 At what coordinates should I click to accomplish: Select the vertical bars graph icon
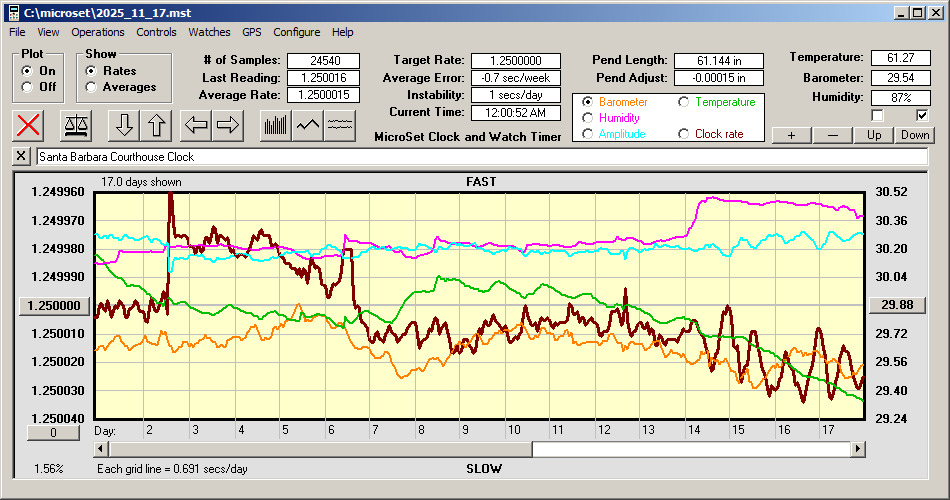tap(274, 125)
